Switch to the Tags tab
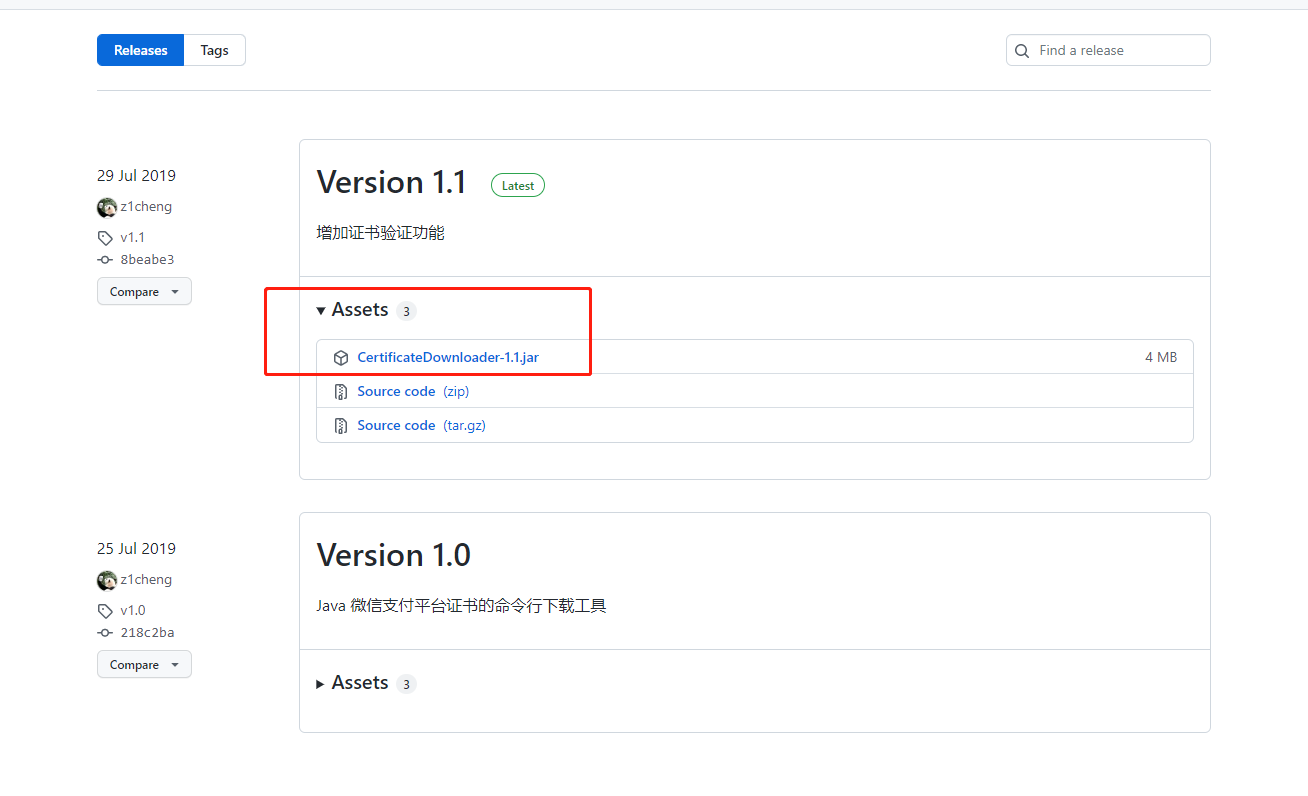The width and height of the screenshot is (1308, 796). [x=215, y=50]
